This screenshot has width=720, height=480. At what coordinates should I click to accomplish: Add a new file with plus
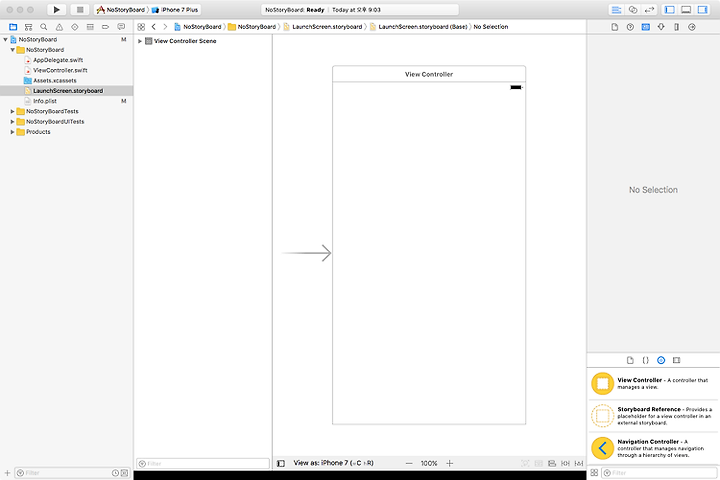tap(7, 473)
